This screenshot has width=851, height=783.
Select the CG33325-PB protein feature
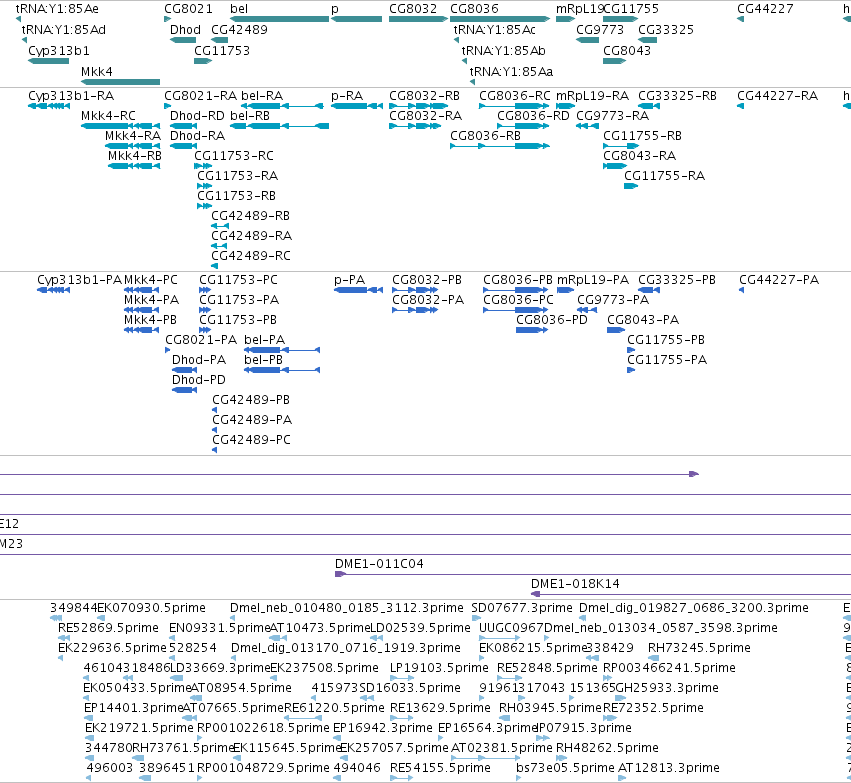coord(649,290)
